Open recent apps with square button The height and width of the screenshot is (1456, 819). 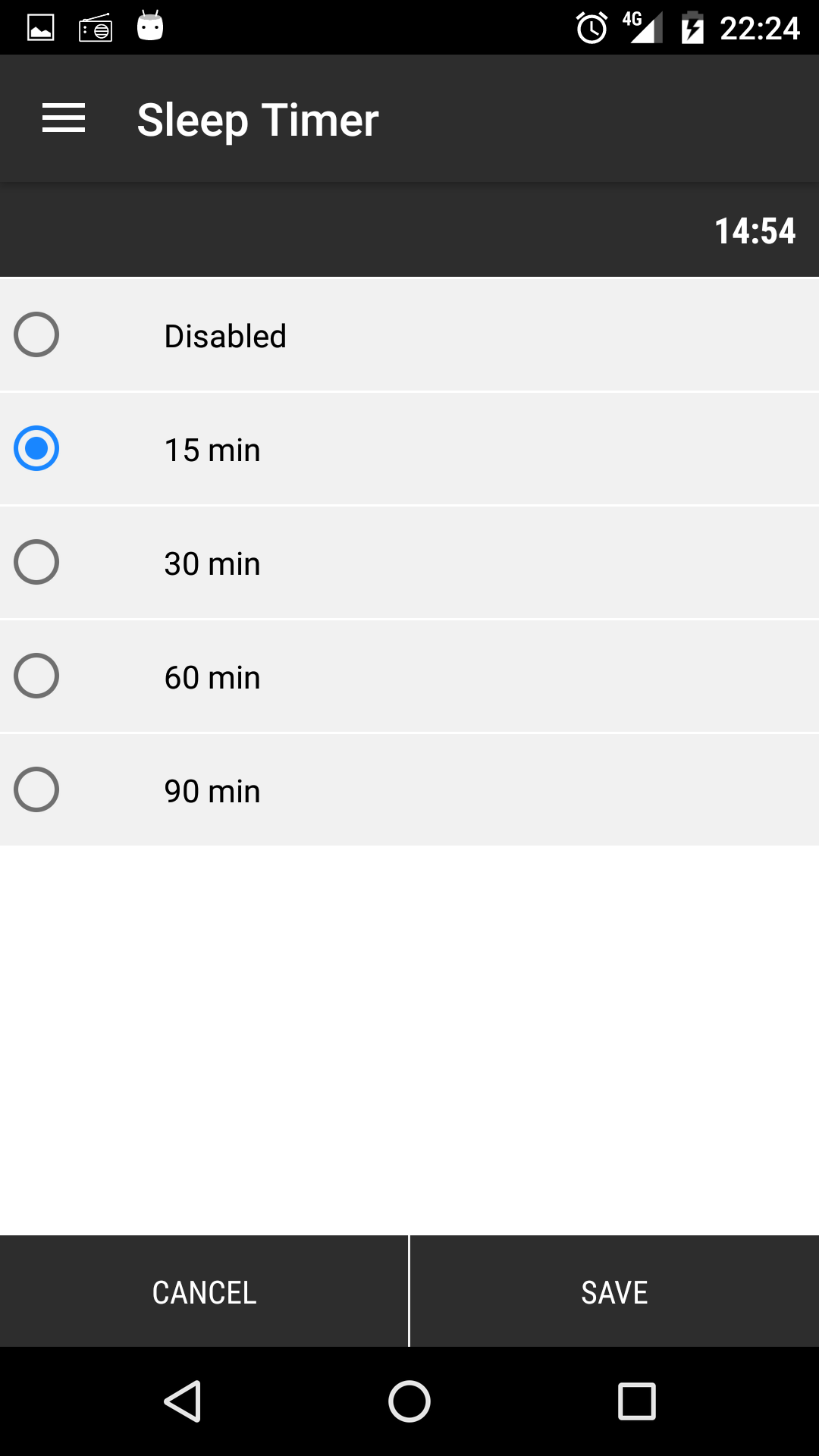point(637,1401)
